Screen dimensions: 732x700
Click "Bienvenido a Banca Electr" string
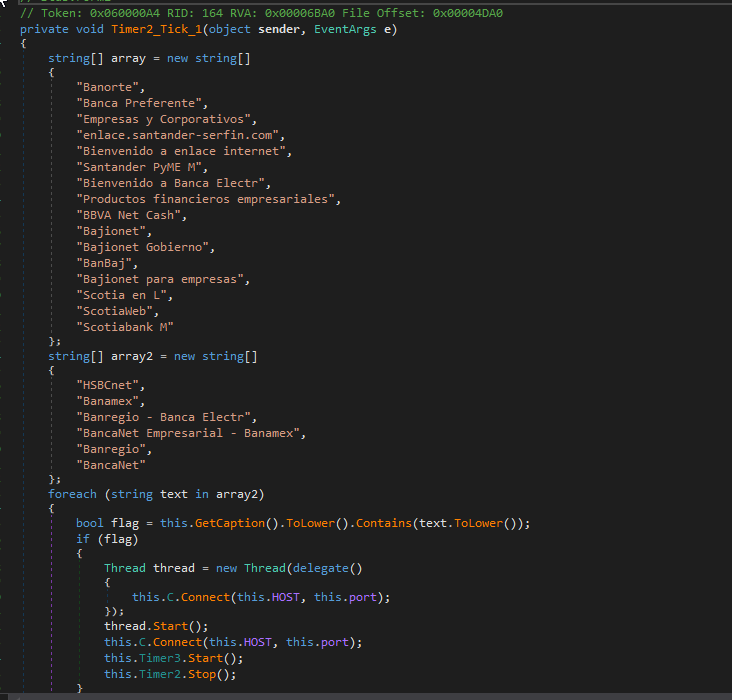coord(170,183)
